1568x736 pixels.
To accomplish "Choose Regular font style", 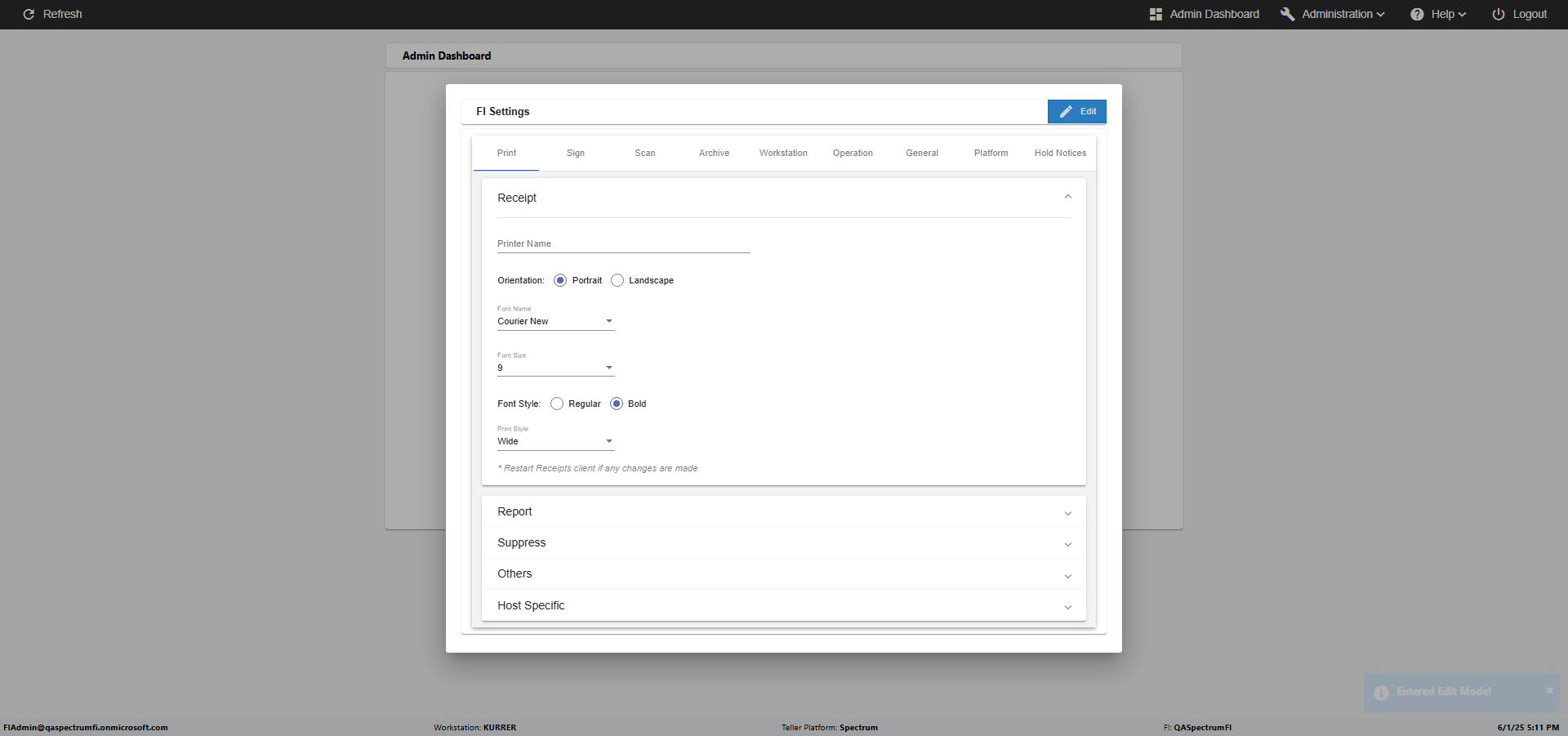I will (x=557, y=404).
